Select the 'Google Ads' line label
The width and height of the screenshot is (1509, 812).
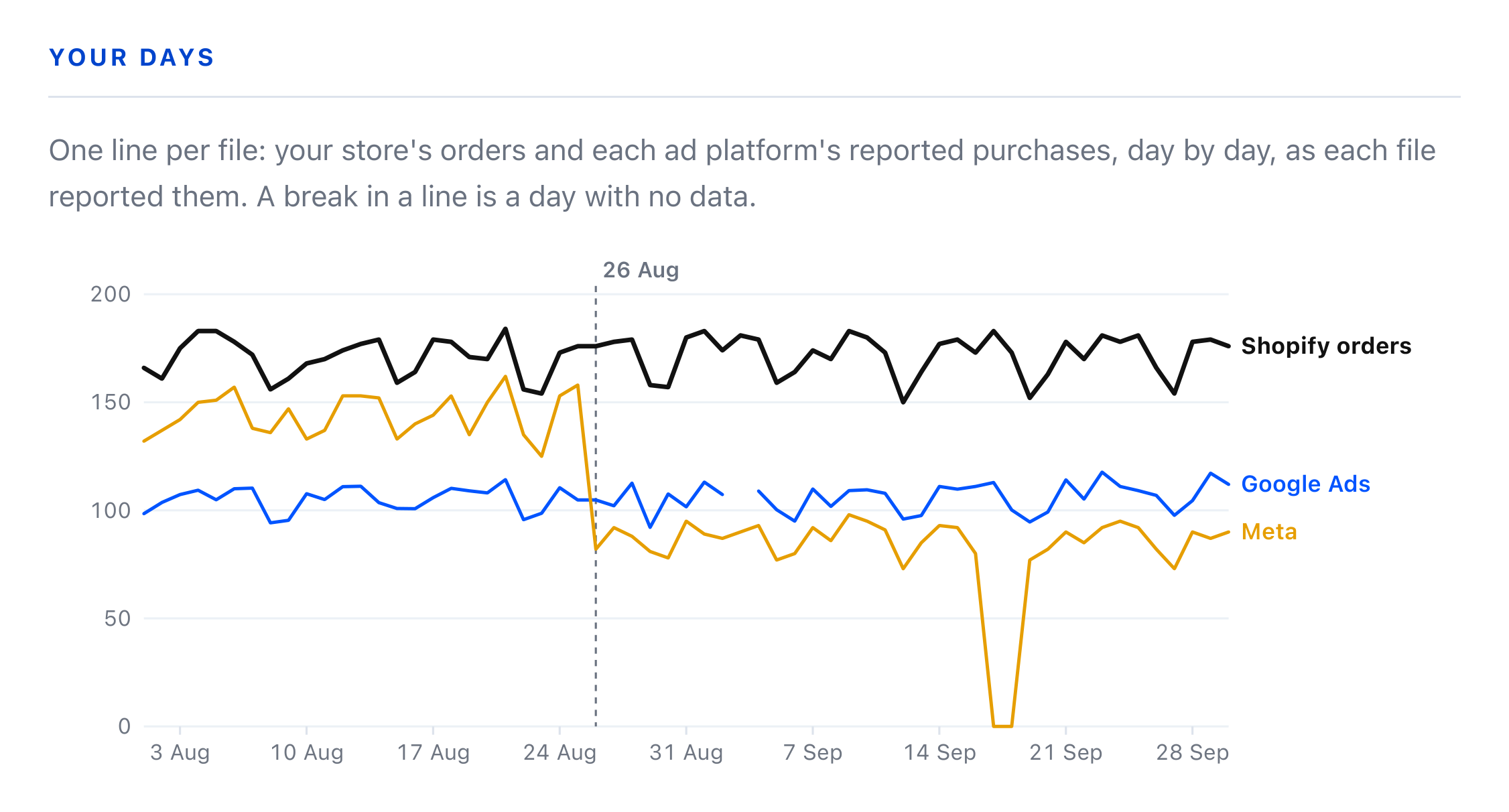[x=1305, y=484]
